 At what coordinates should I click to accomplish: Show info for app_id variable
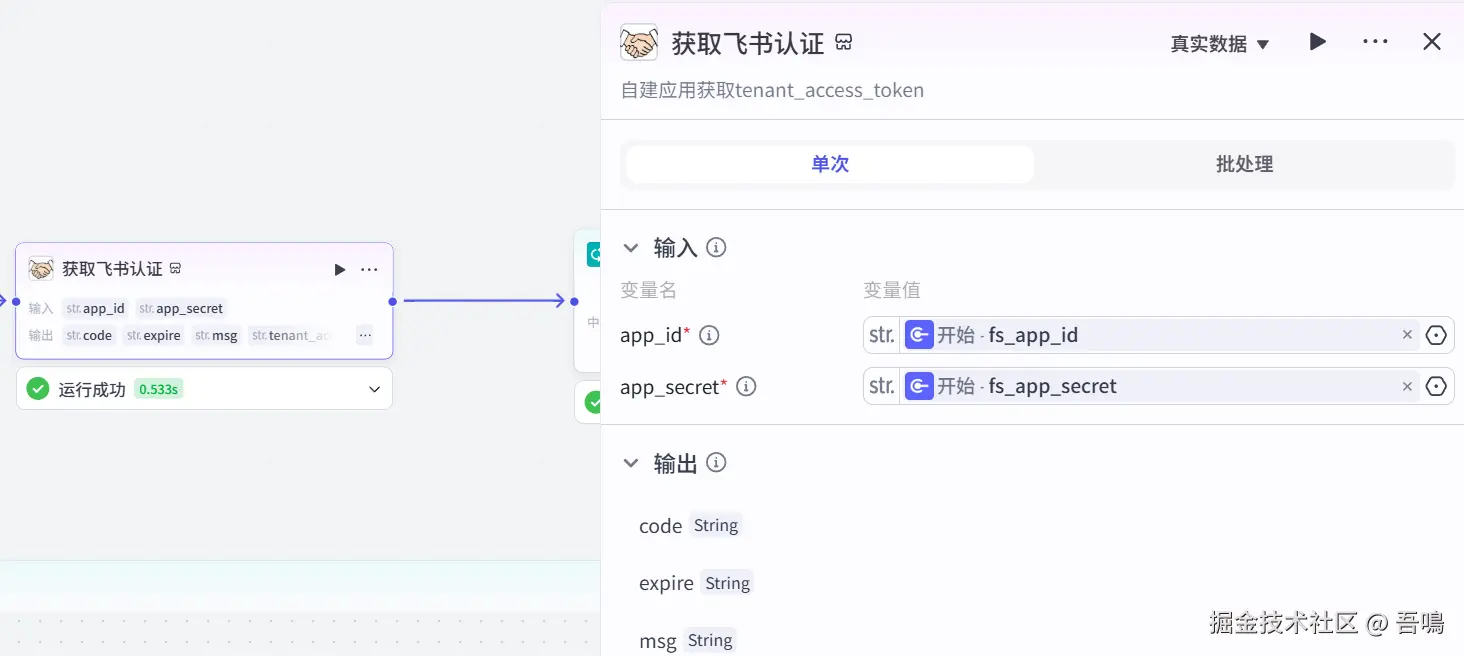709,335
